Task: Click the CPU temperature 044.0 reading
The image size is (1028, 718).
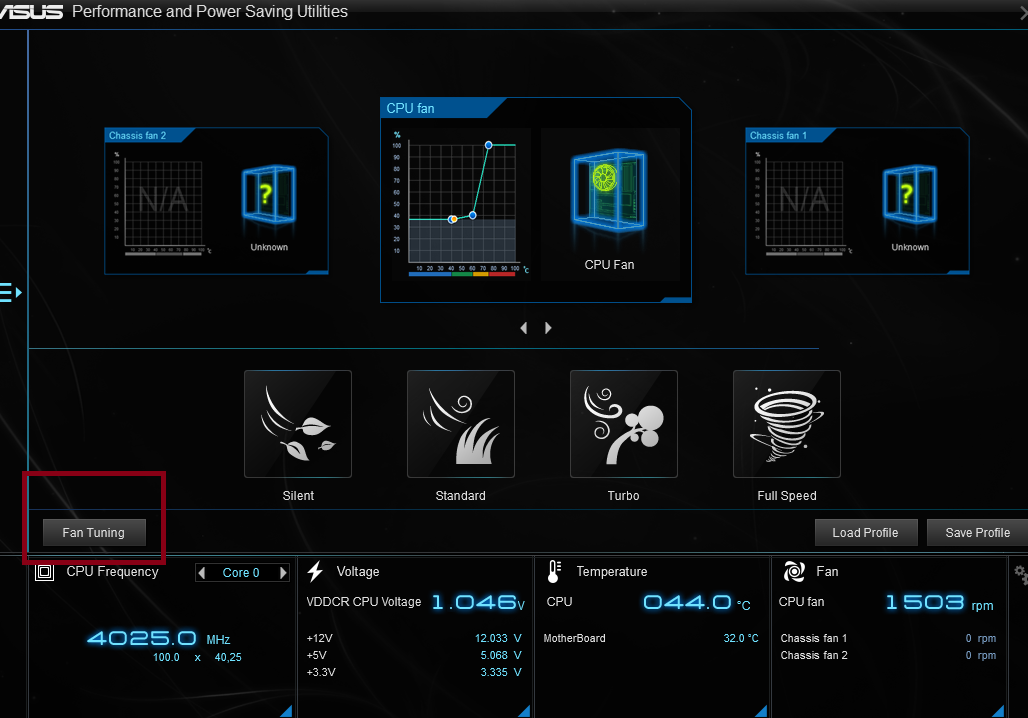Action: coord(697,603)
